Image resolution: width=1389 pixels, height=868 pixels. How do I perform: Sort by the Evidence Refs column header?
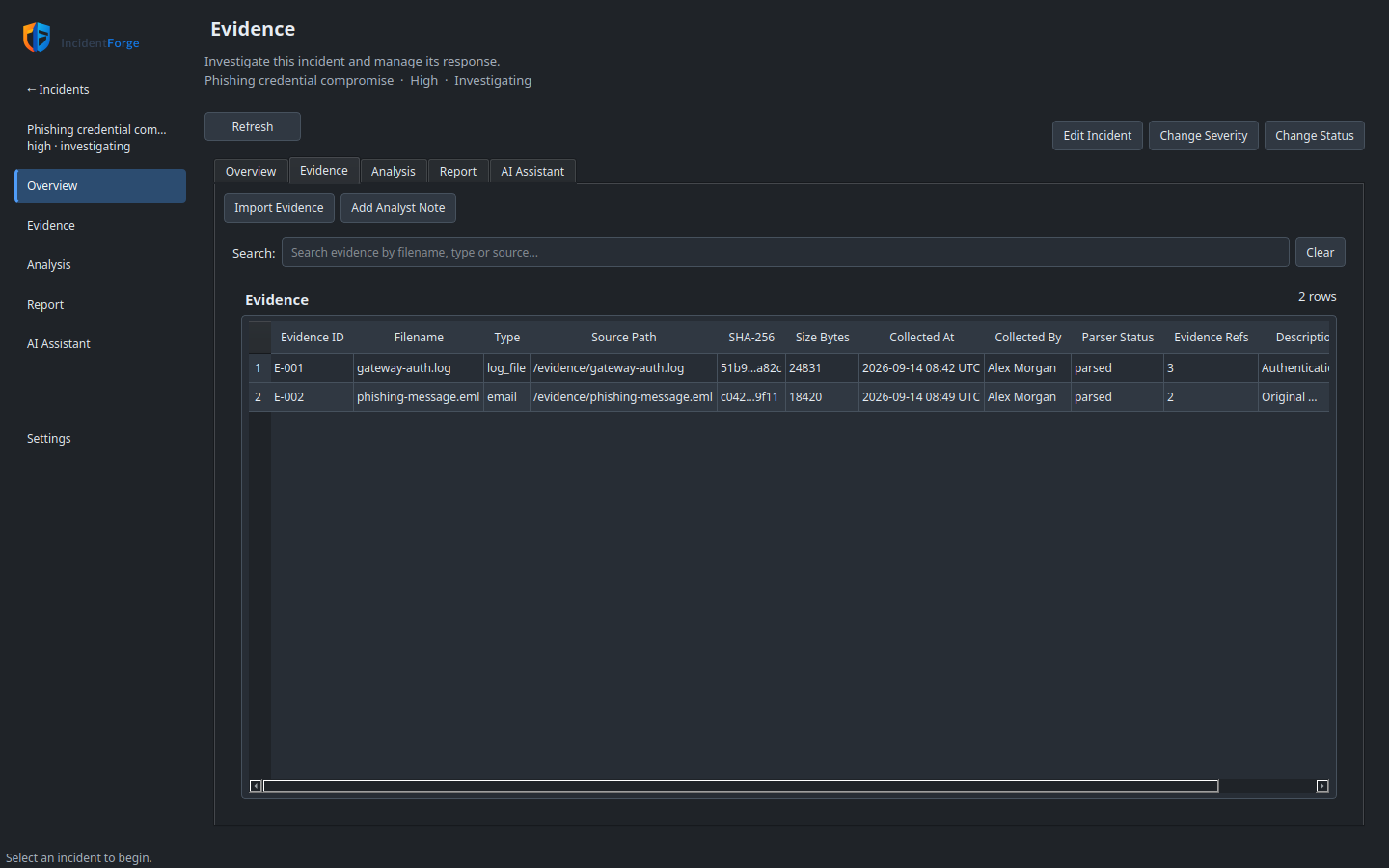[1211, 337]
